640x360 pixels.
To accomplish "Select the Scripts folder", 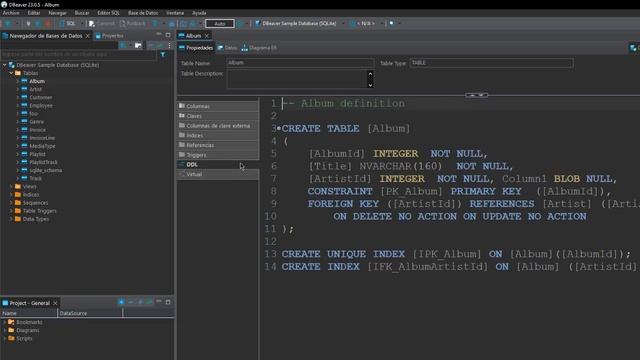I will click(24, 338).
